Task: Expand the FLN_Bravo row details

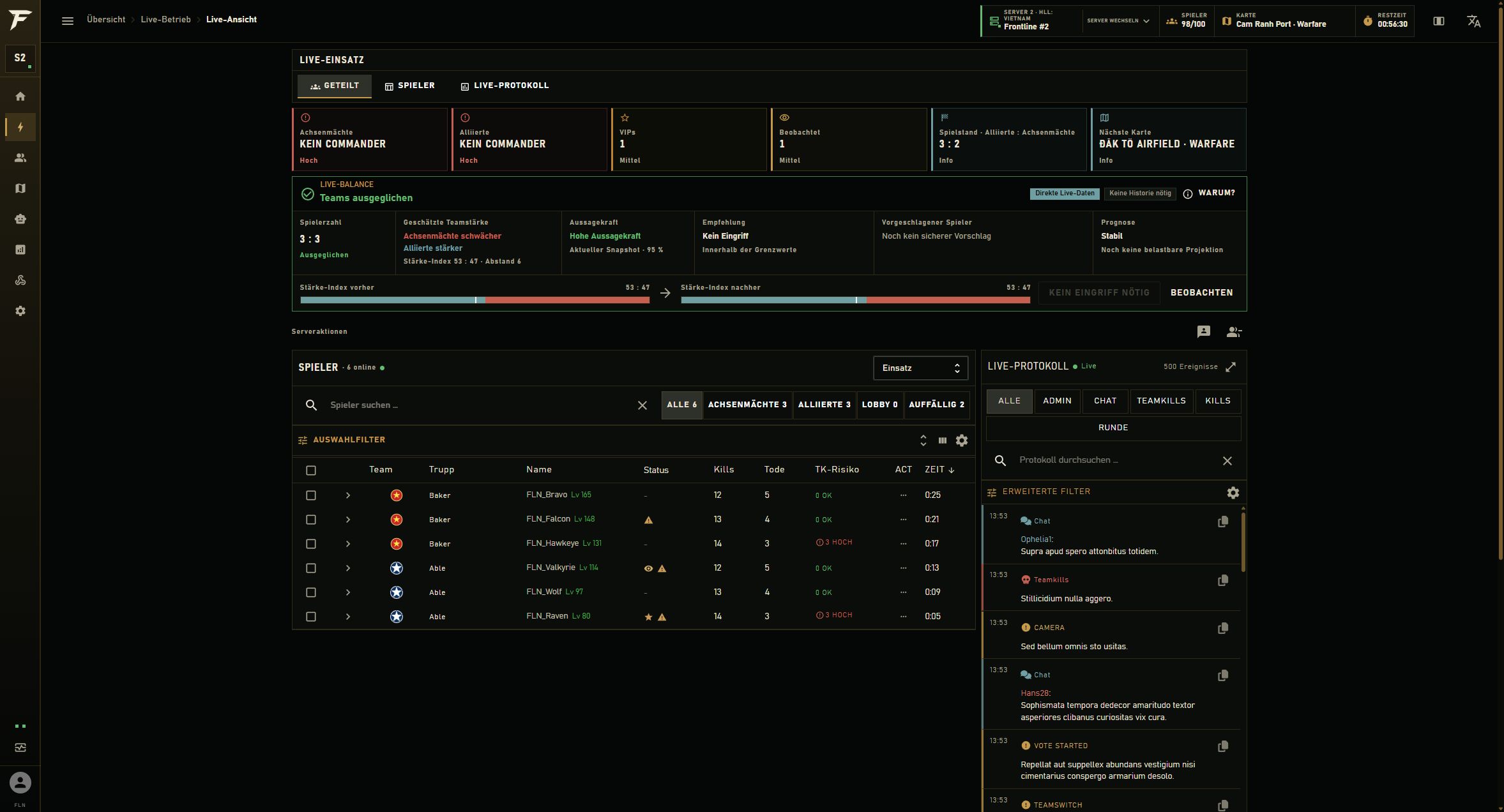Action: pos(348,495)
